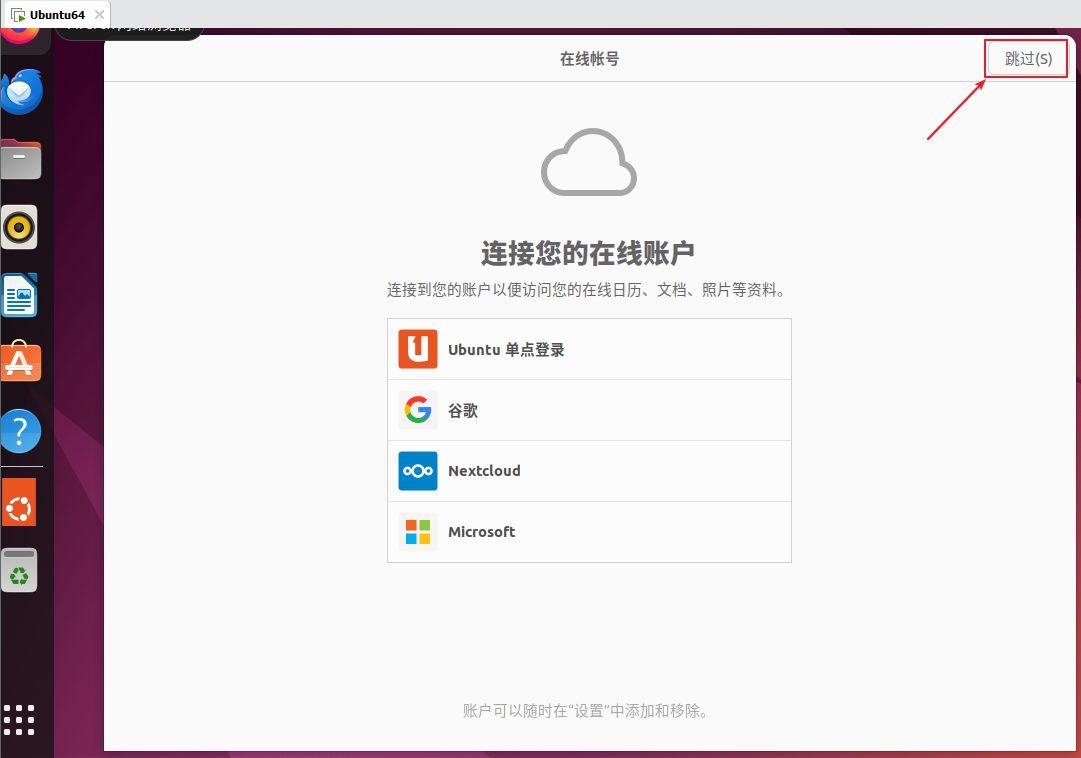Click the cloud illustration icon
The height and width of the screenshot is (758, 1081).
click(589, 163)
